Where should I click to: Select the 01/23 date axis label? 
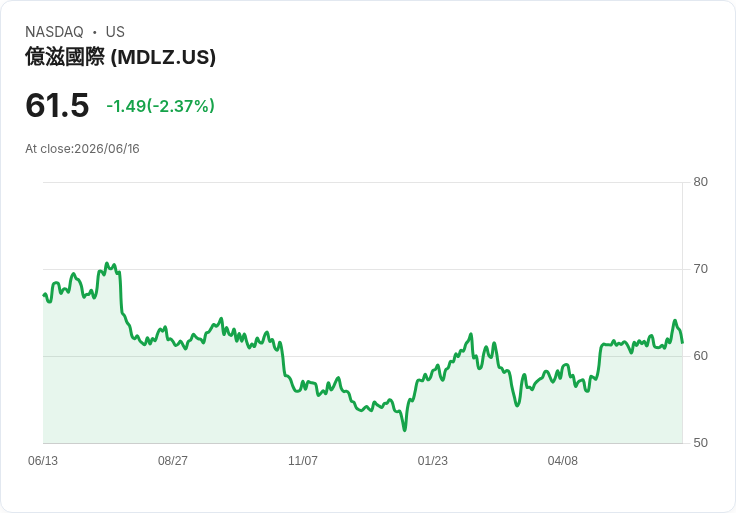point(432,461)
